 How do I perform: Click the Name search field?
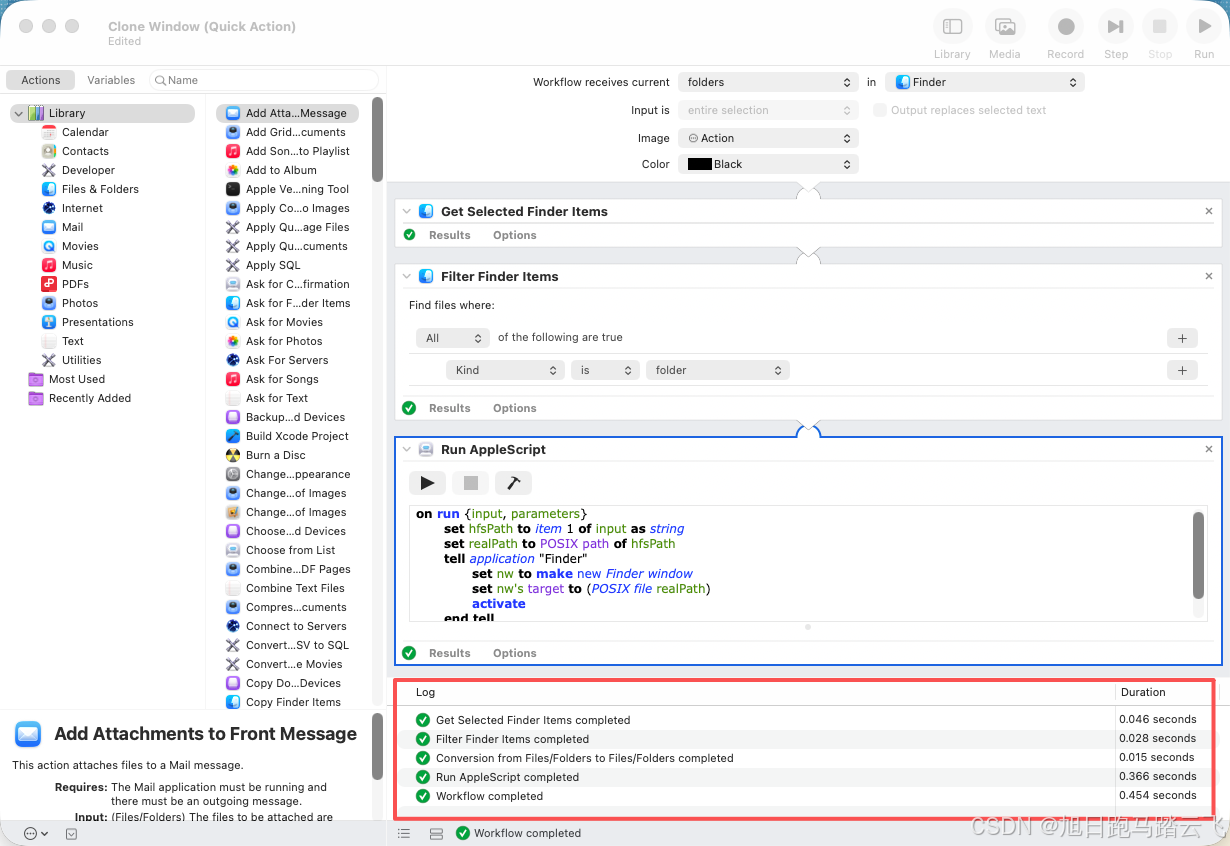264,80
